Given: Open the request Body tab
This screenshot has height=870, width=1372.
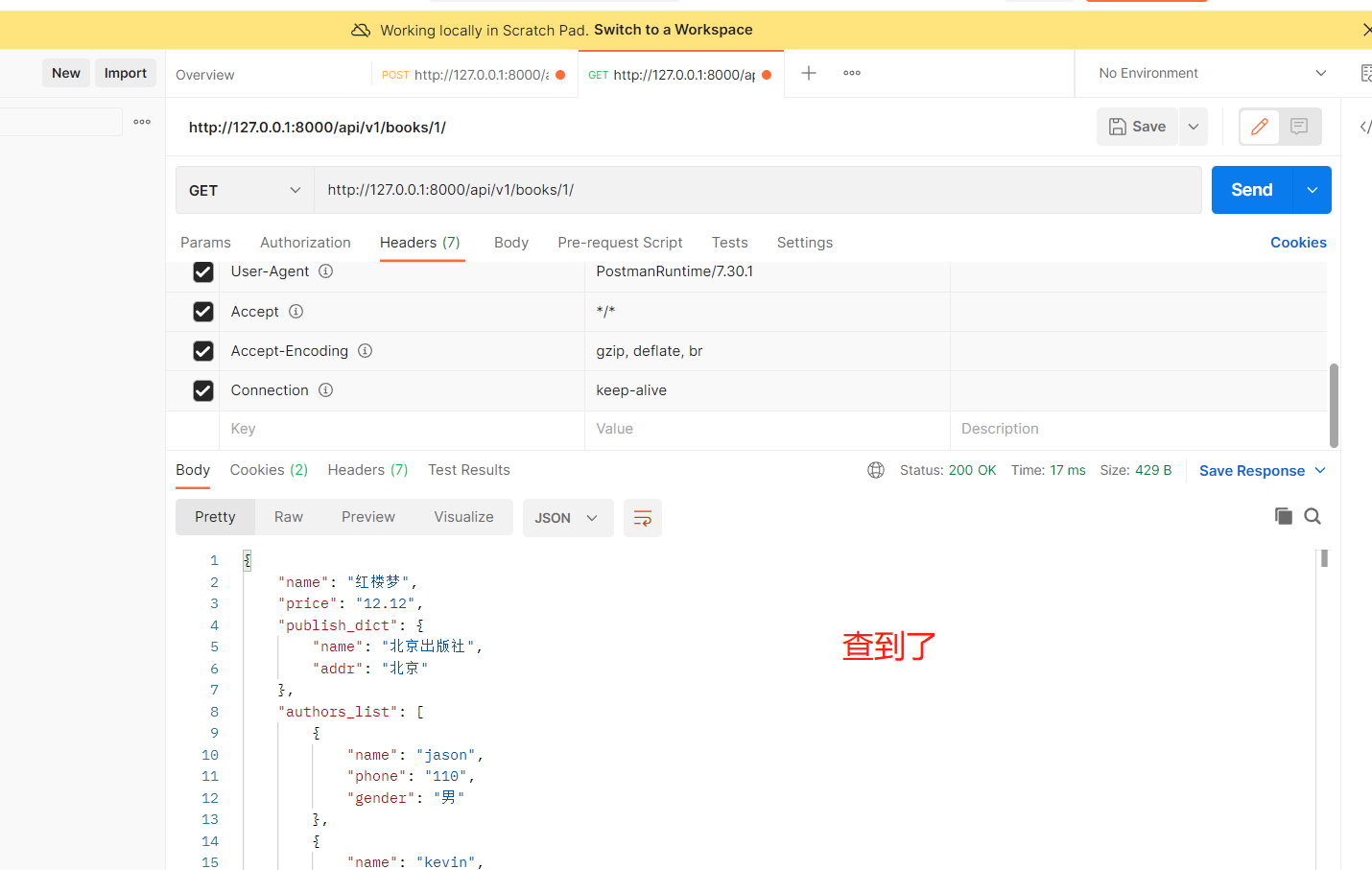Looking at the screenshot, I should (x=511, y=243).
